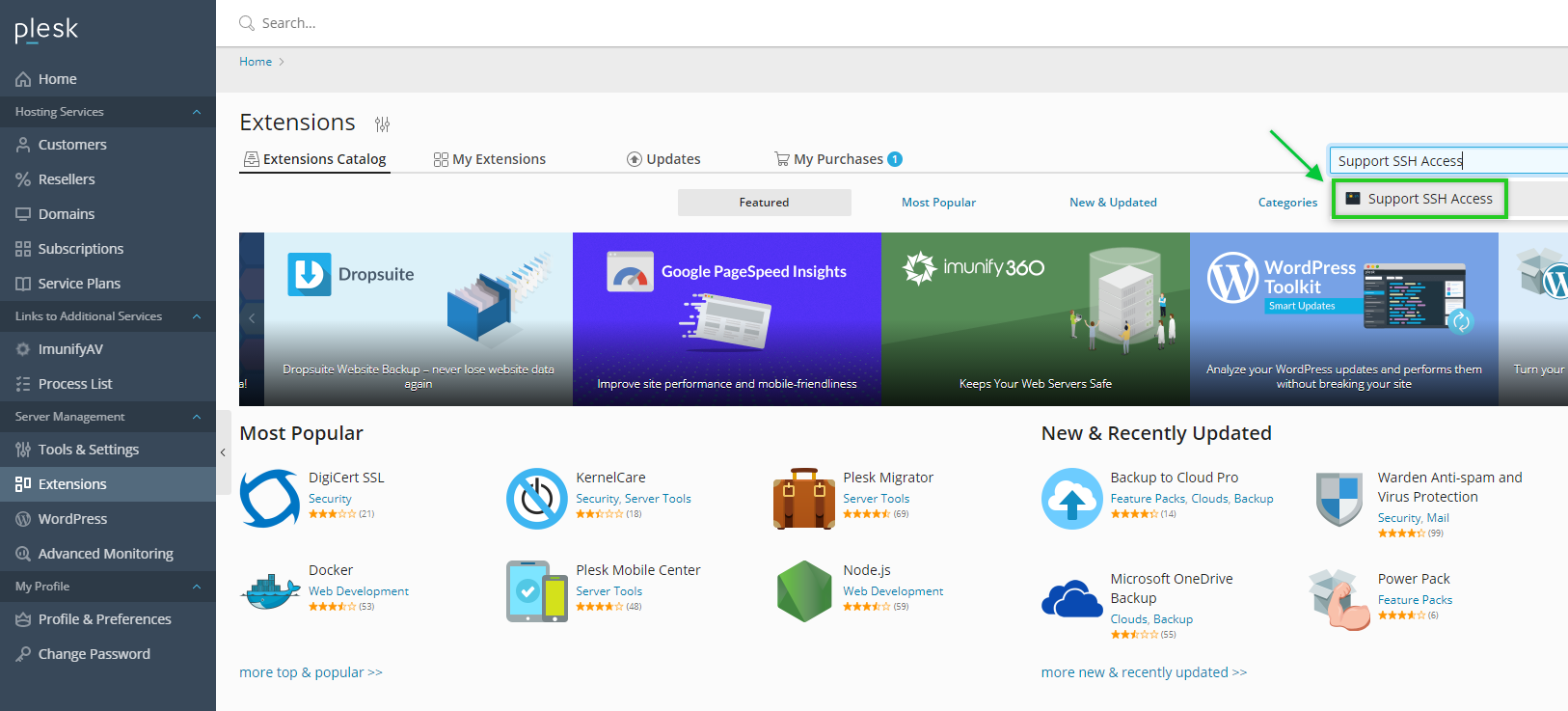The height and width of the screenshot is (711, 1568).
Task: Click the Google PageSpeed Insights banner
Action: click(x=727, y=318)
